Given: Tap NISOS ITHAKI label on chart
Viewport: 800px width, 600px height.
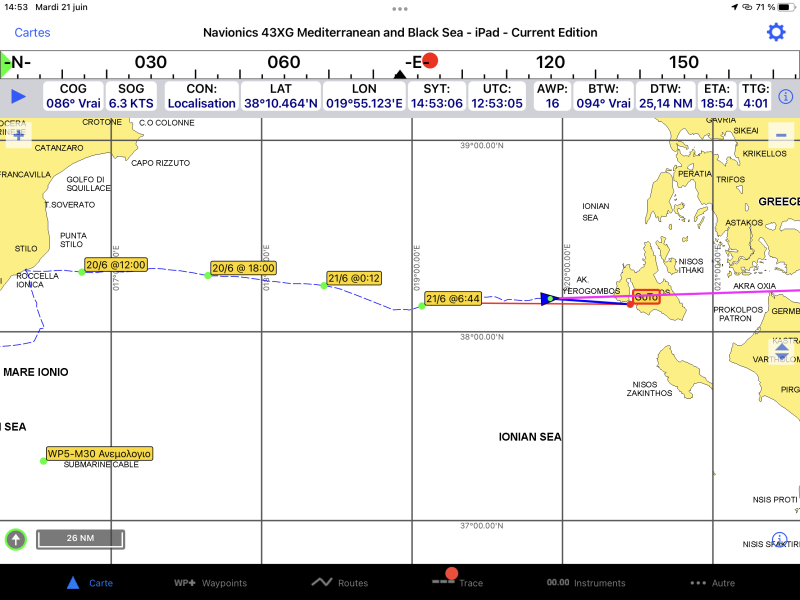Looking at the screenshot, I should tap(691, 265).
